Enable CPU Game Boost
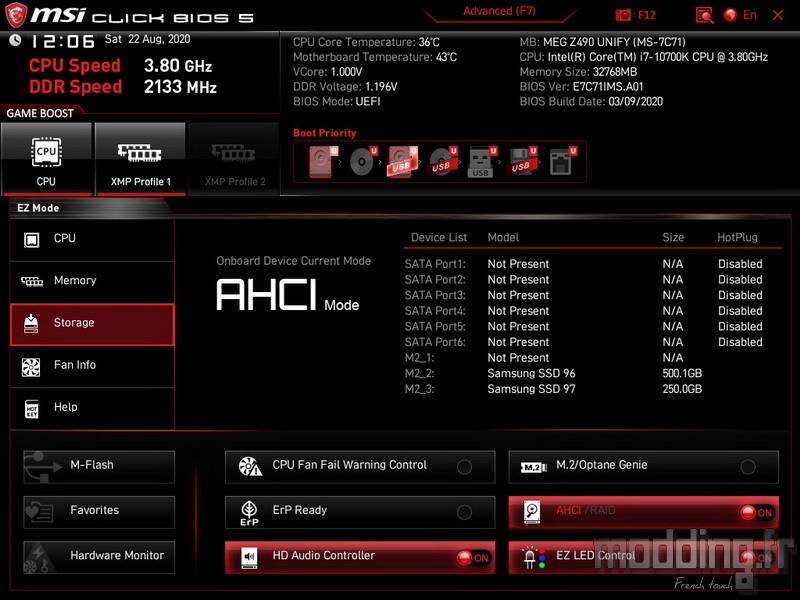This screenshot has height=600, width=800. click(46, 159)
